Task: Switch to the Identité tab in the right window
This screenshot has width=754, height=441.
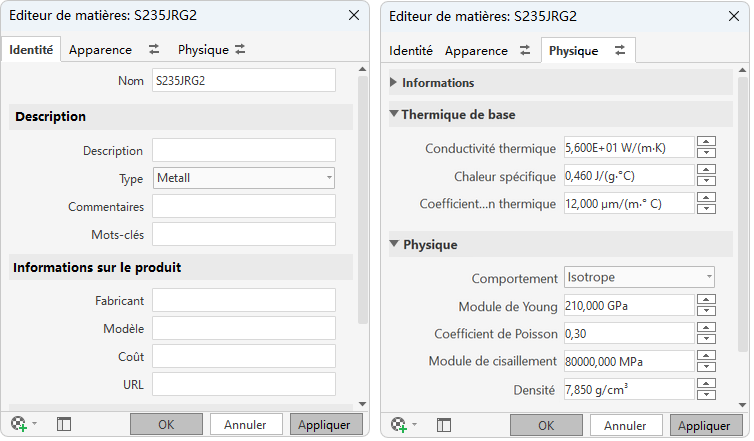Action: point(411,50)
